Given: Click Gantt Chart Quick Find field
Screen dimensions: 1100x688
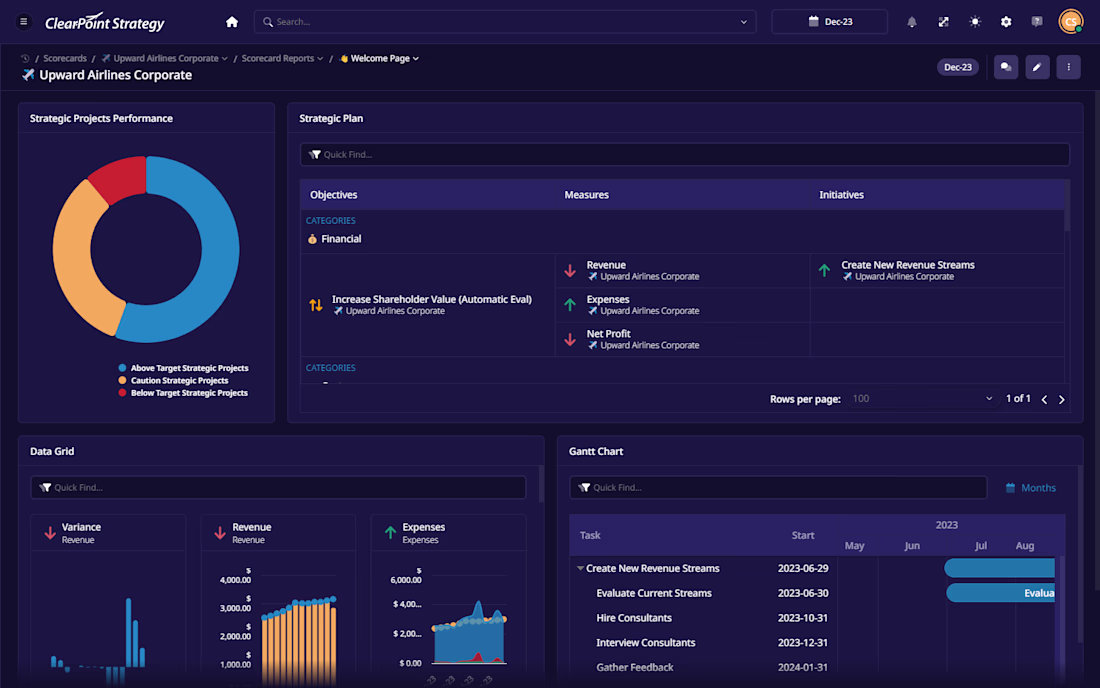Looking at the screenshot, I should click(778, 487).
